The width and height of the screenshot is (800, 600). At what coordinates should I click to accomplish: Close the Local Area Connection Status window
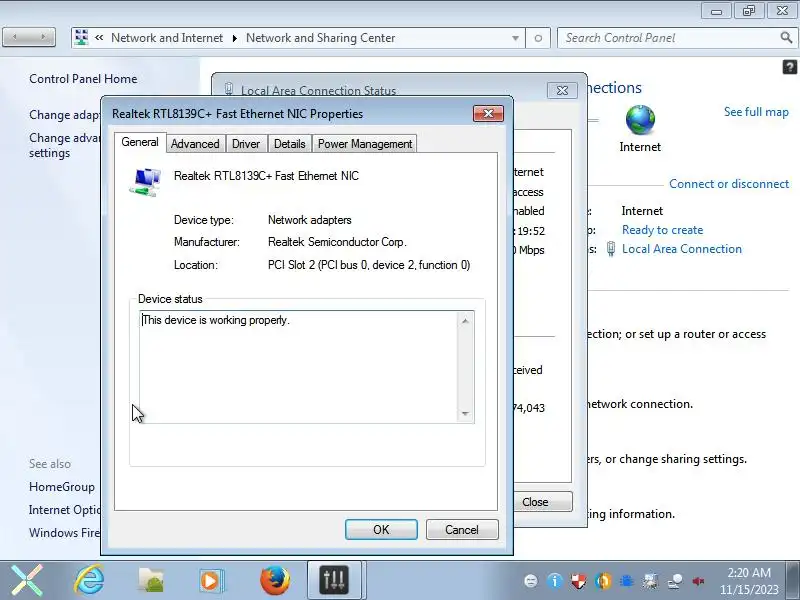point(562,90)
